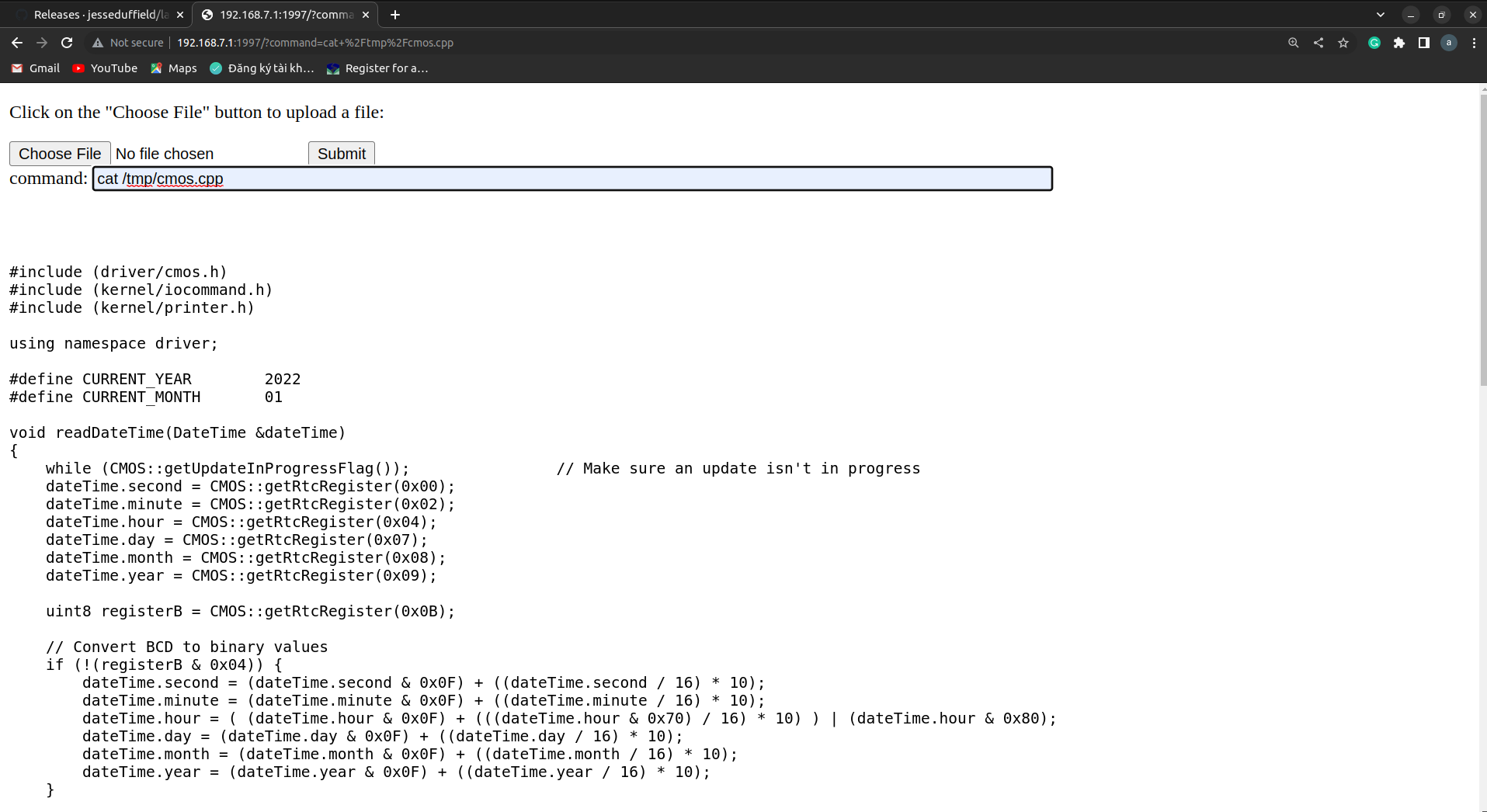Open a new tab with the plus button
Image resolution: width=1487 pixels, height=812 pixels.
pyautogui.click(x=395, y=15)
